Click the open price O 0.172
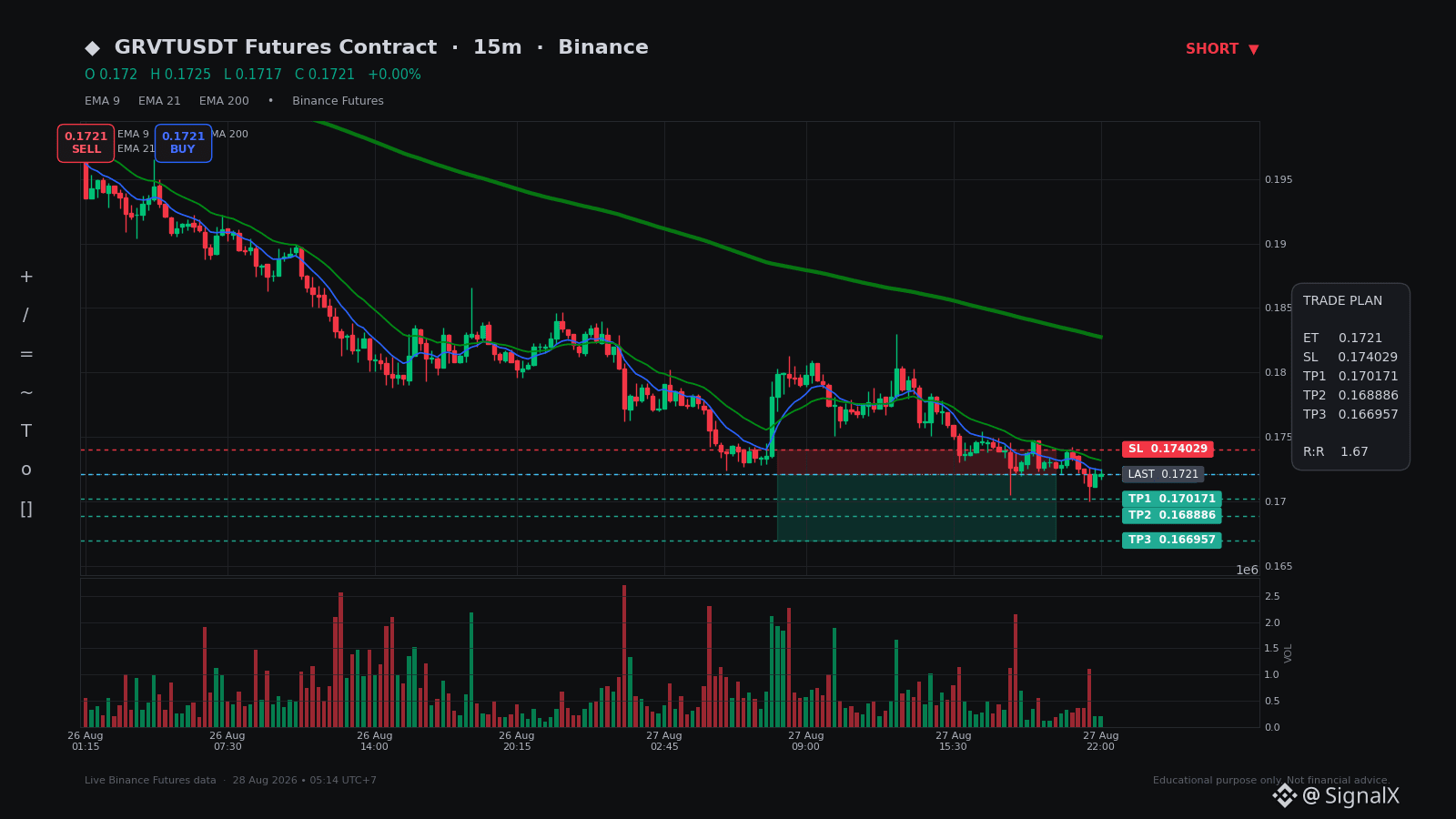 pyautogui.click(x=111, y=75)
